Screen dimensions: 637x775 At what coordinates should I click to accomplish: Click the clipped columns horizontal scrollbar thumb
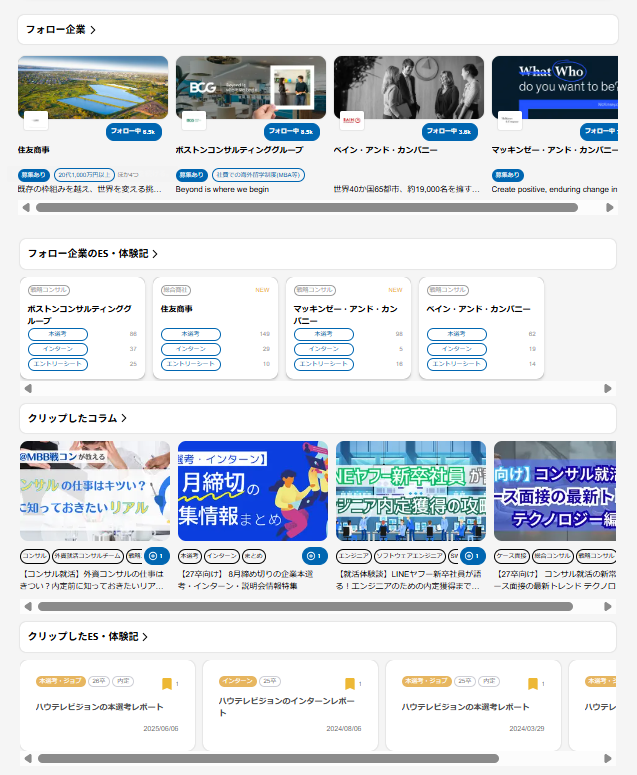pyautogui.click(x=305, y=606)
